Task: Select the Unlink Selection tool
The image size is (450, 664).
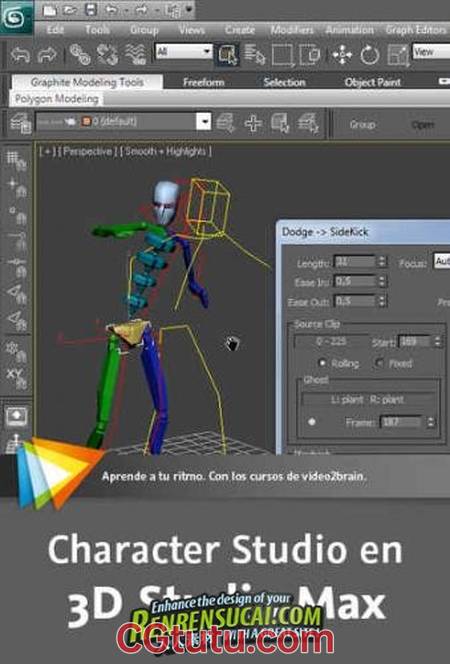Action: click(x=107, y=55)
